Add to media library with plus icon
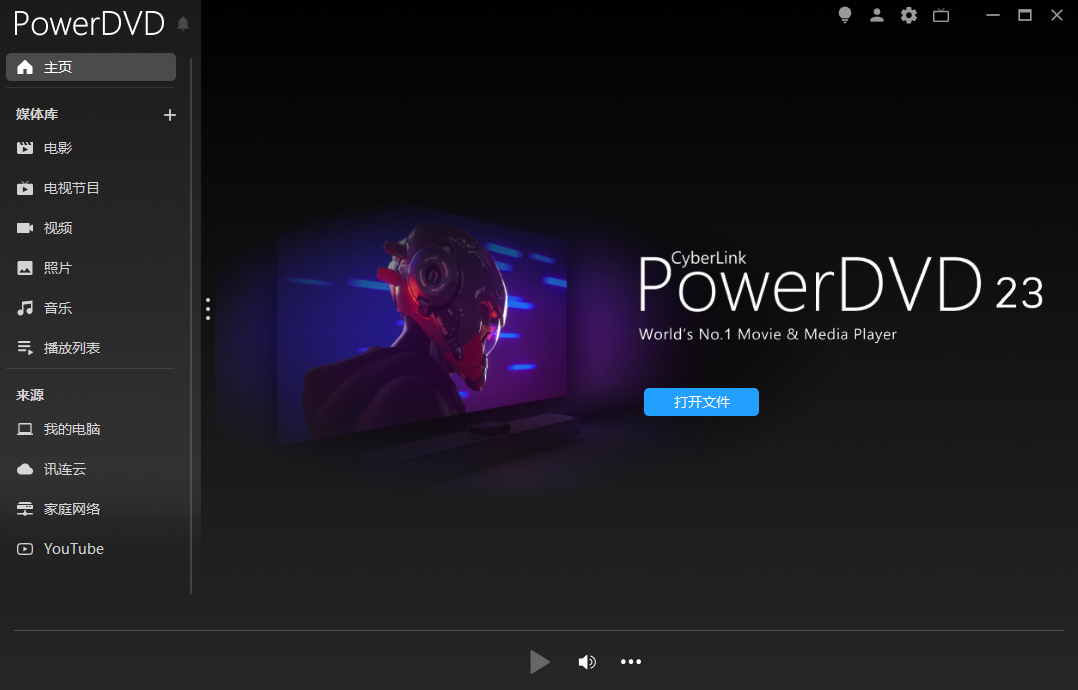1078x690 pixels. (x=170, y=115)
